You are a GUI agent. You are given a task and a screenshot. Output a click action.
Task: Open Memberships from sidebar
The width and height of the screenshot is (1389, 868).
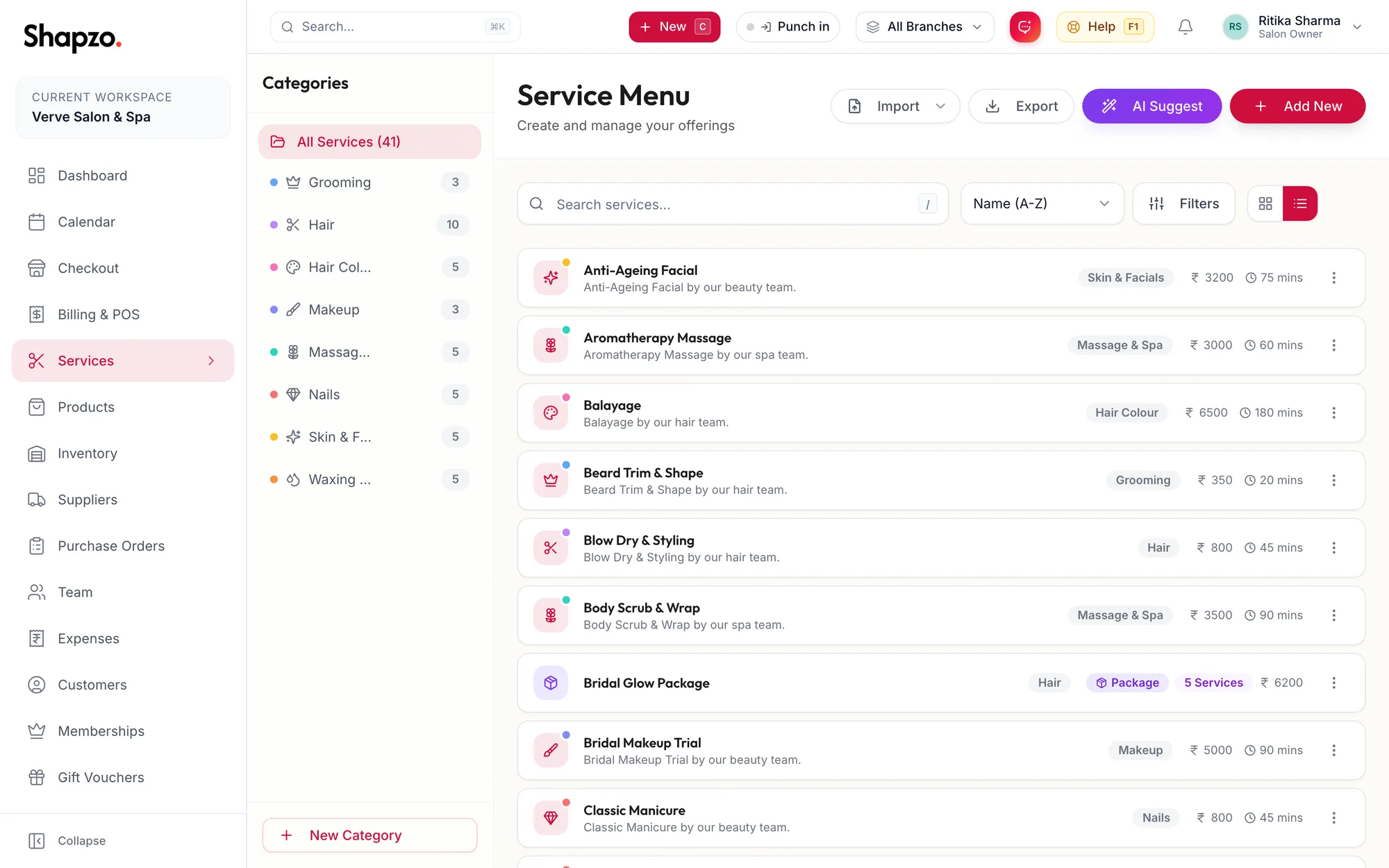123,731
